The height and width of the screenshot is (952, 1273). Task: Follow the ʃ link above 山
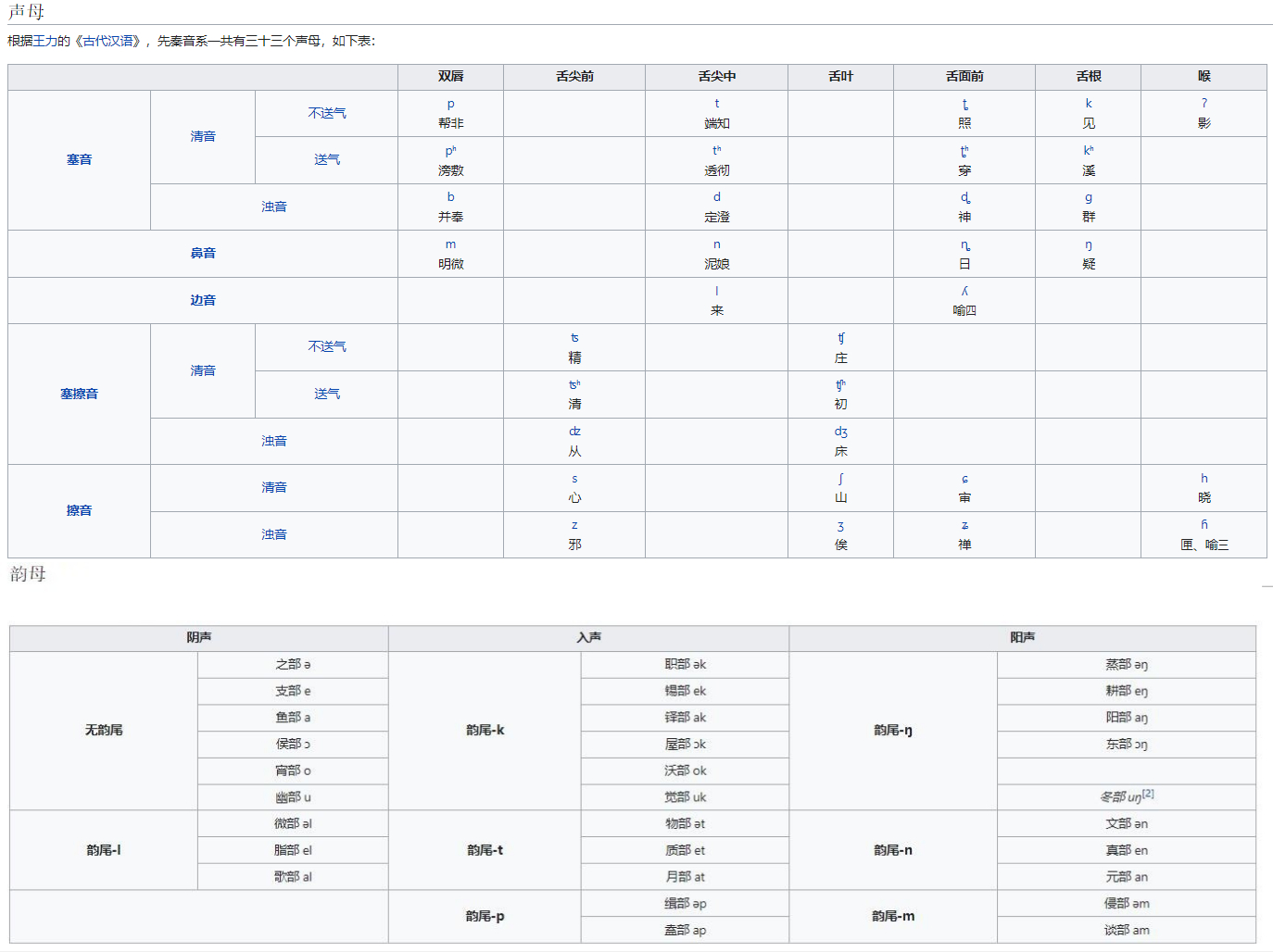840,479
